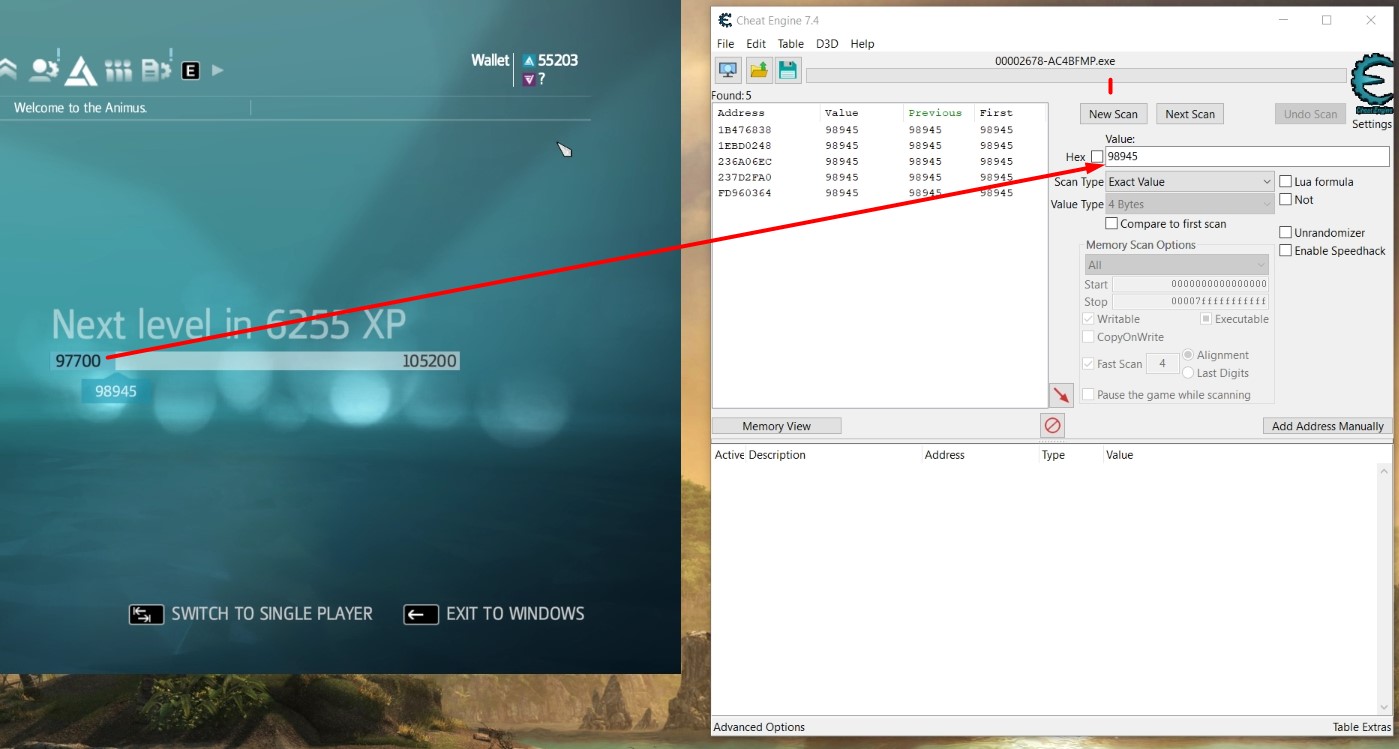Viewport: 1399px width, 749px height.
Task: Select the three-people group icon in game
Action: click(x=118, y=70)
